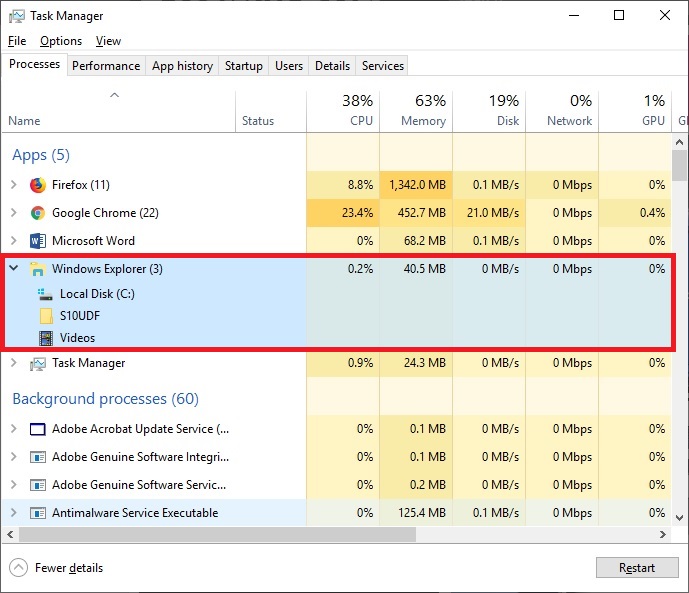Select the Videos window entry
Screen dimensions: 689x593
click(x=77, y=338)
